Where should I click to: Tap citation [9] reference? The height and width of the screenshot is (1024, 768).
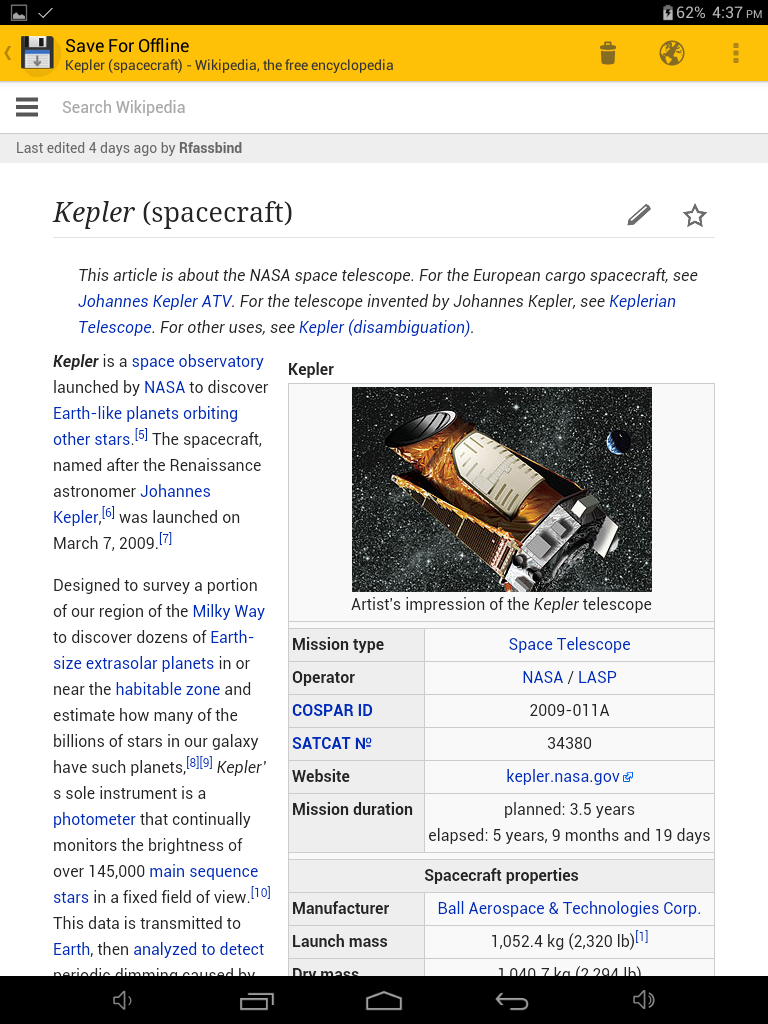206,762
